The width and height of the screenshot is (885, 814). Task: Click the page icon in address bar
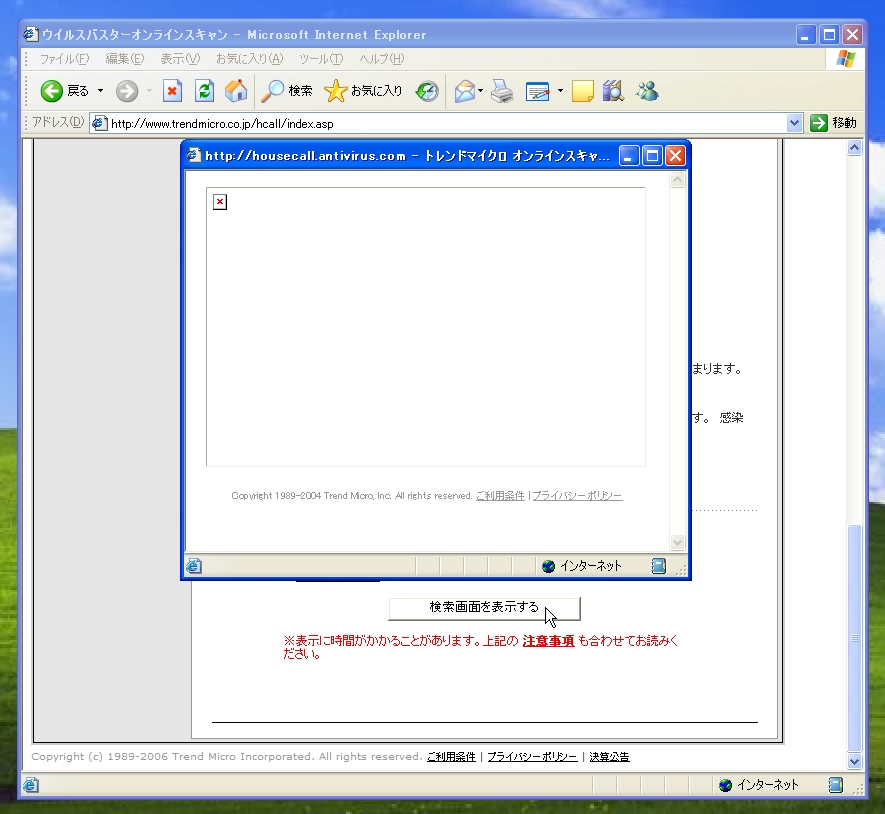point(99,124)
